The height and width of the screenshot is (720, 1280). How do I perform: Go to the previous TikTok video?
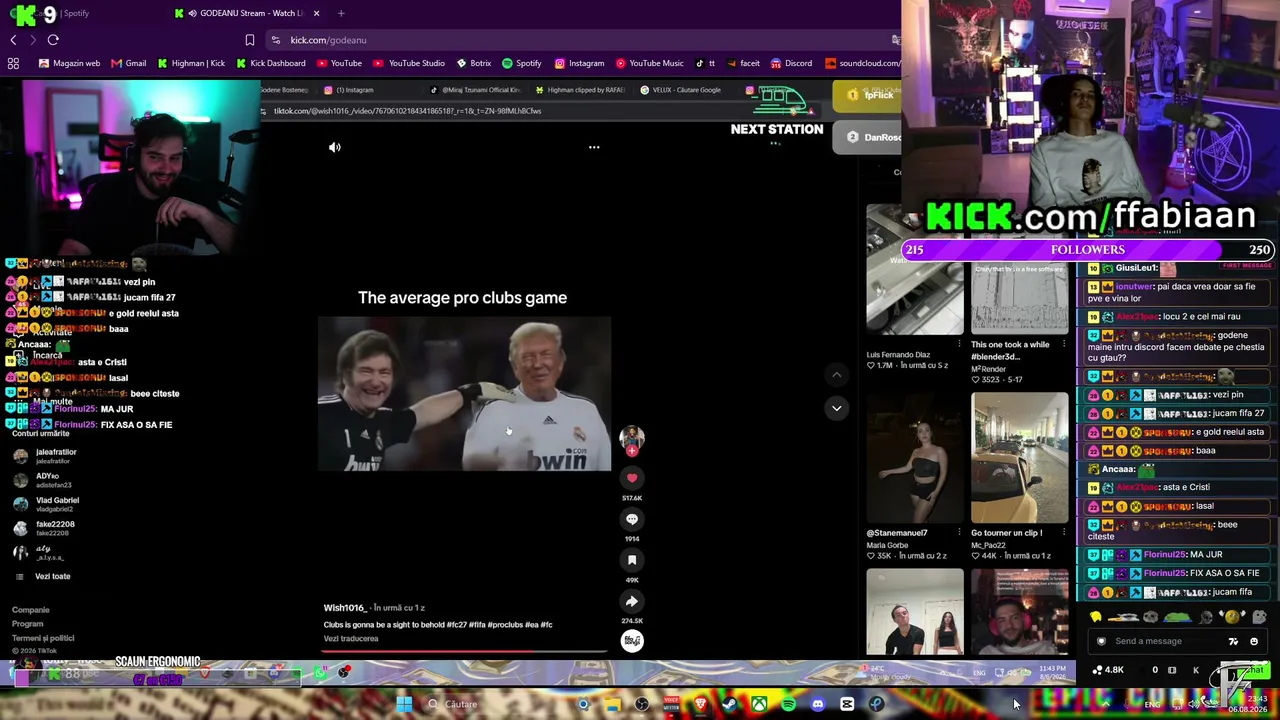coord(837,375)
